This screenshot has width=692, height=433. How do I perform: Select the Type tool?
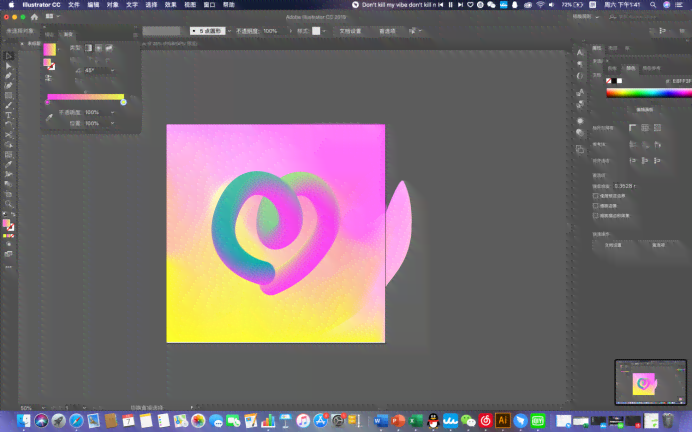(x=8, y=115)
